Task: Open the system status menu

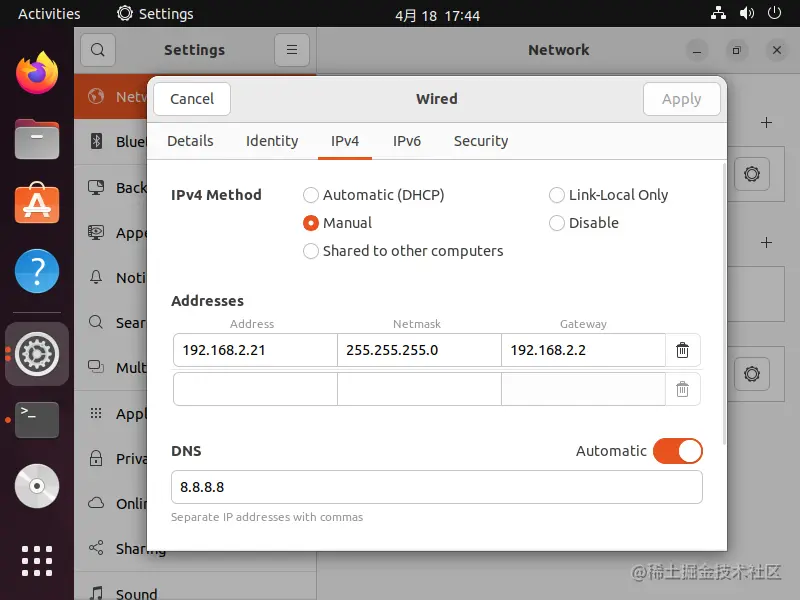Action: pyautogui.click(x=748, y=14)
